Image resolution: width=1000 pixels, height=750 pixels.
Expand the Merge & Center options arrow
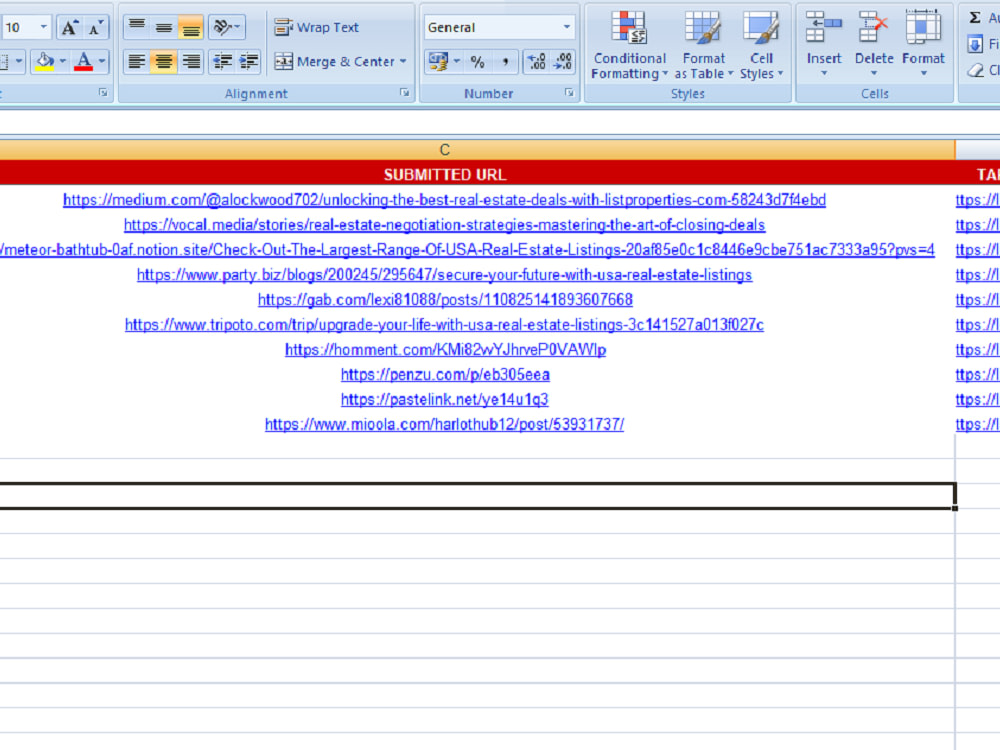click(403, 61)
